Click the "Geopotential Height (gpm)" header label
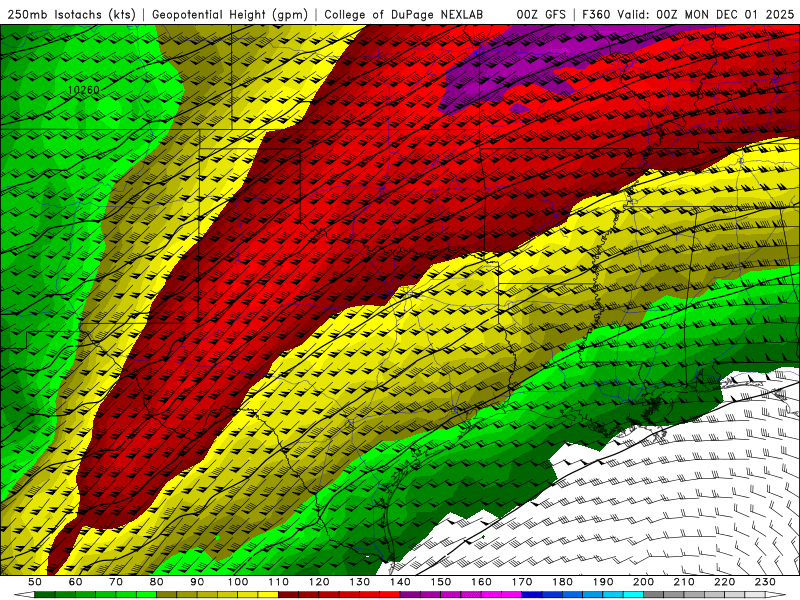This screenshot has width=800, height=600. (230, 14)
